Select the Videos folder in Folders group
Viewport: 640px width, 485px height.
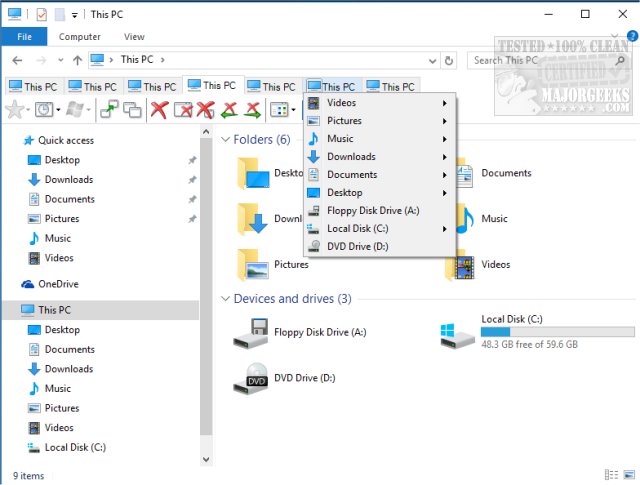point(478,265)
